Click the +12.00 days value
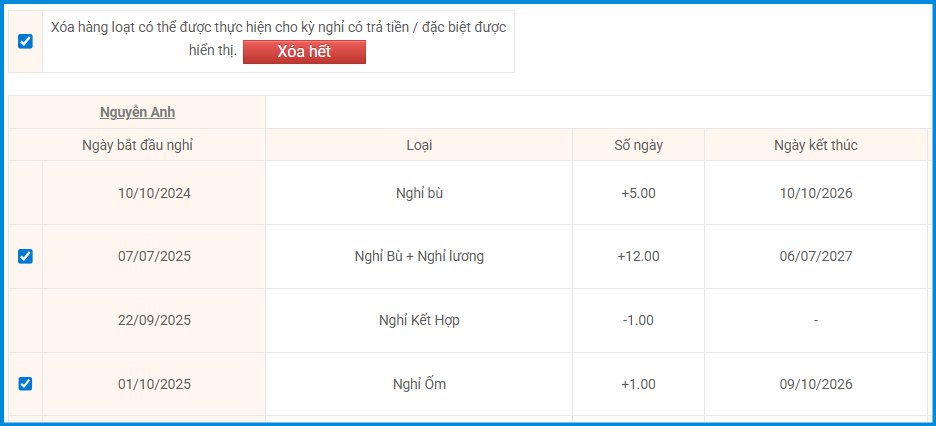This screenshot has width=936, height=426. pyautogui.click(x=638, y=256)
